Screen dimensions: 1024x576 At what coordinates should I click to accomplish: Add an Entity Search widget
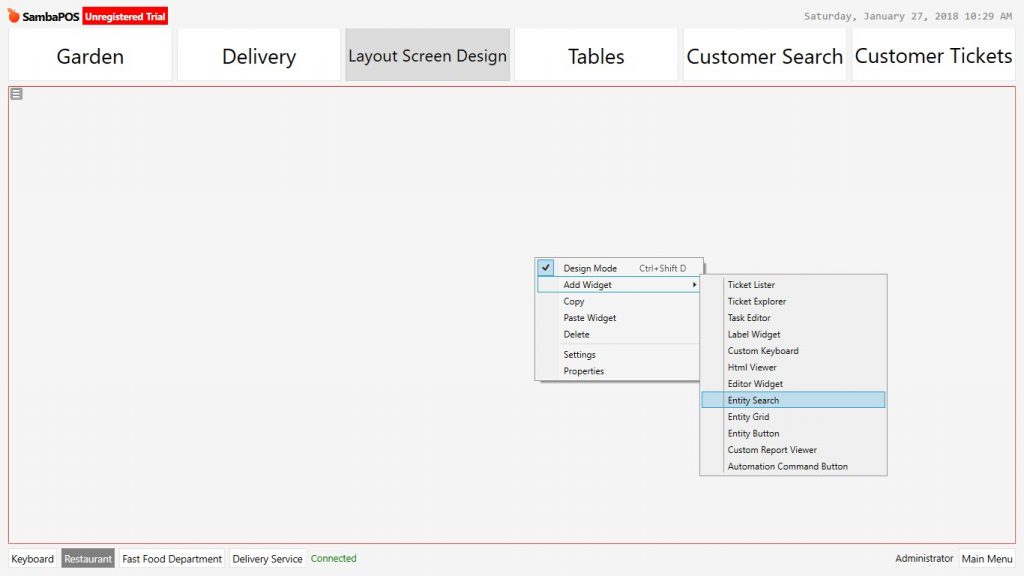coord(793,400)
